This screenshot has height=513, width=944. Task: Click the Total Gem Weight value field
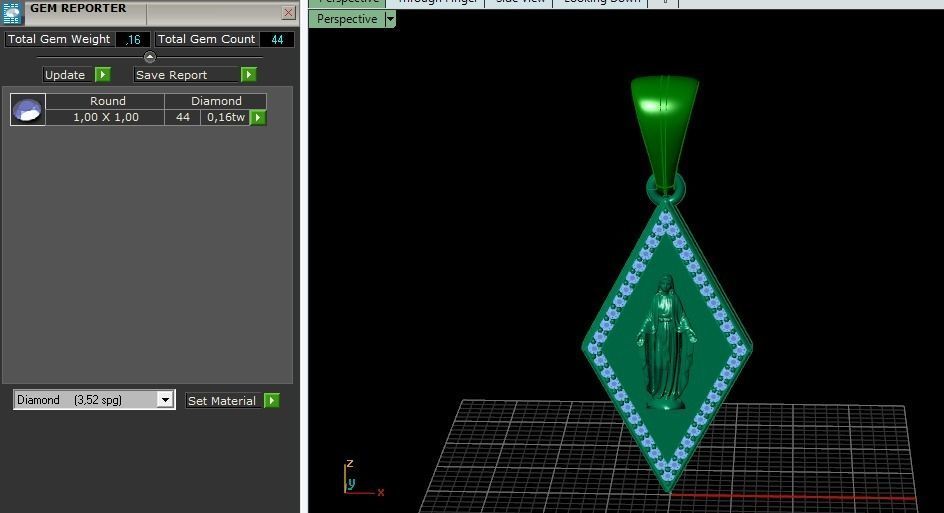(x=133, y=40)
